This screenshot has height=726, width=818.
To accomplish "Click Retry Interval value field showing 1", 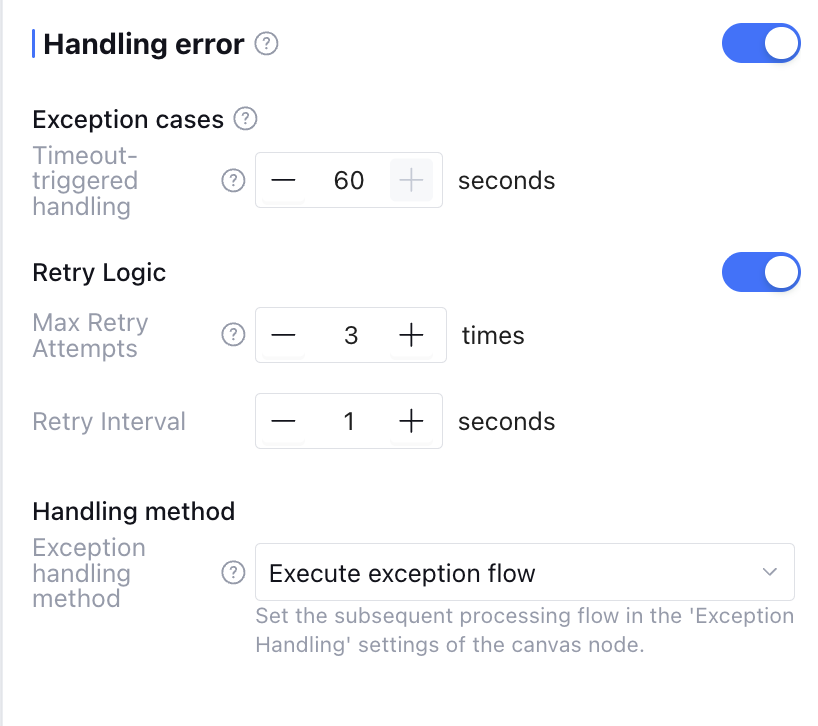I will pos(348,422).
